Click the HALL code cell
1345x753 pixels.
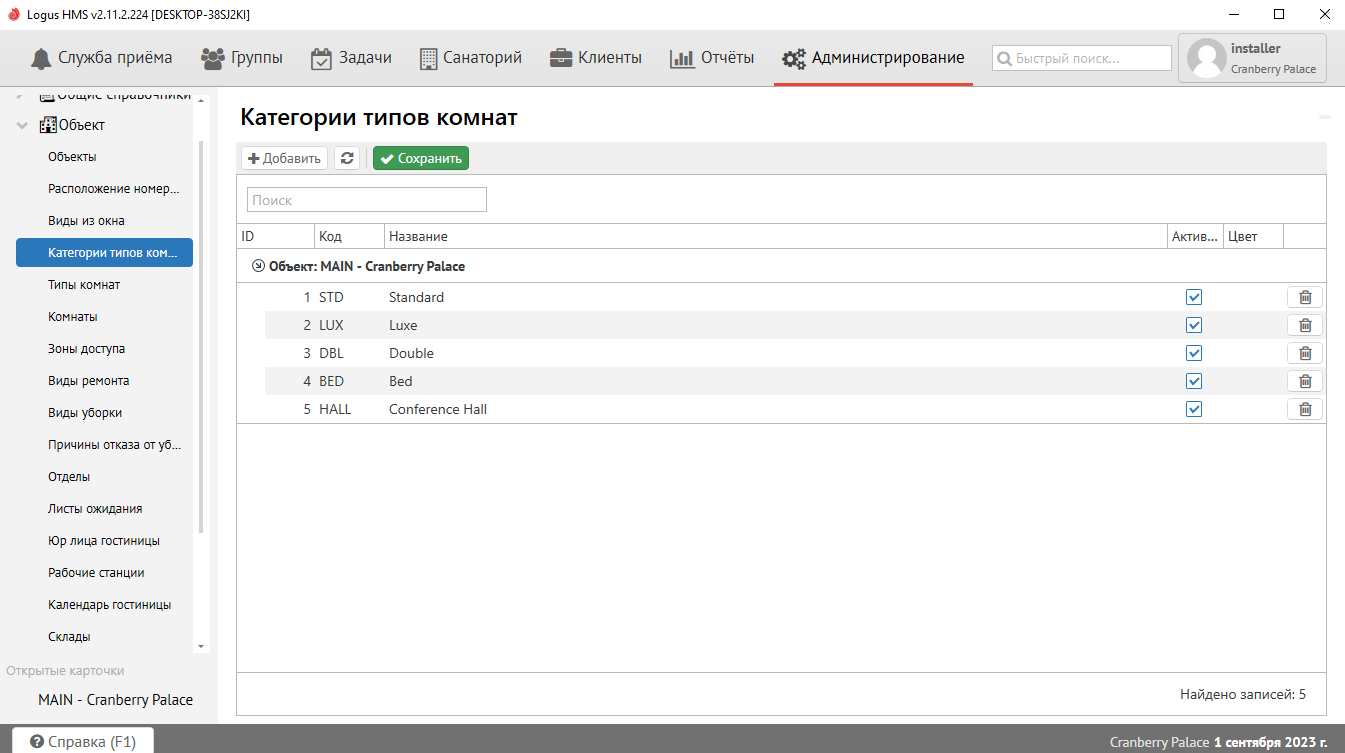349,409
